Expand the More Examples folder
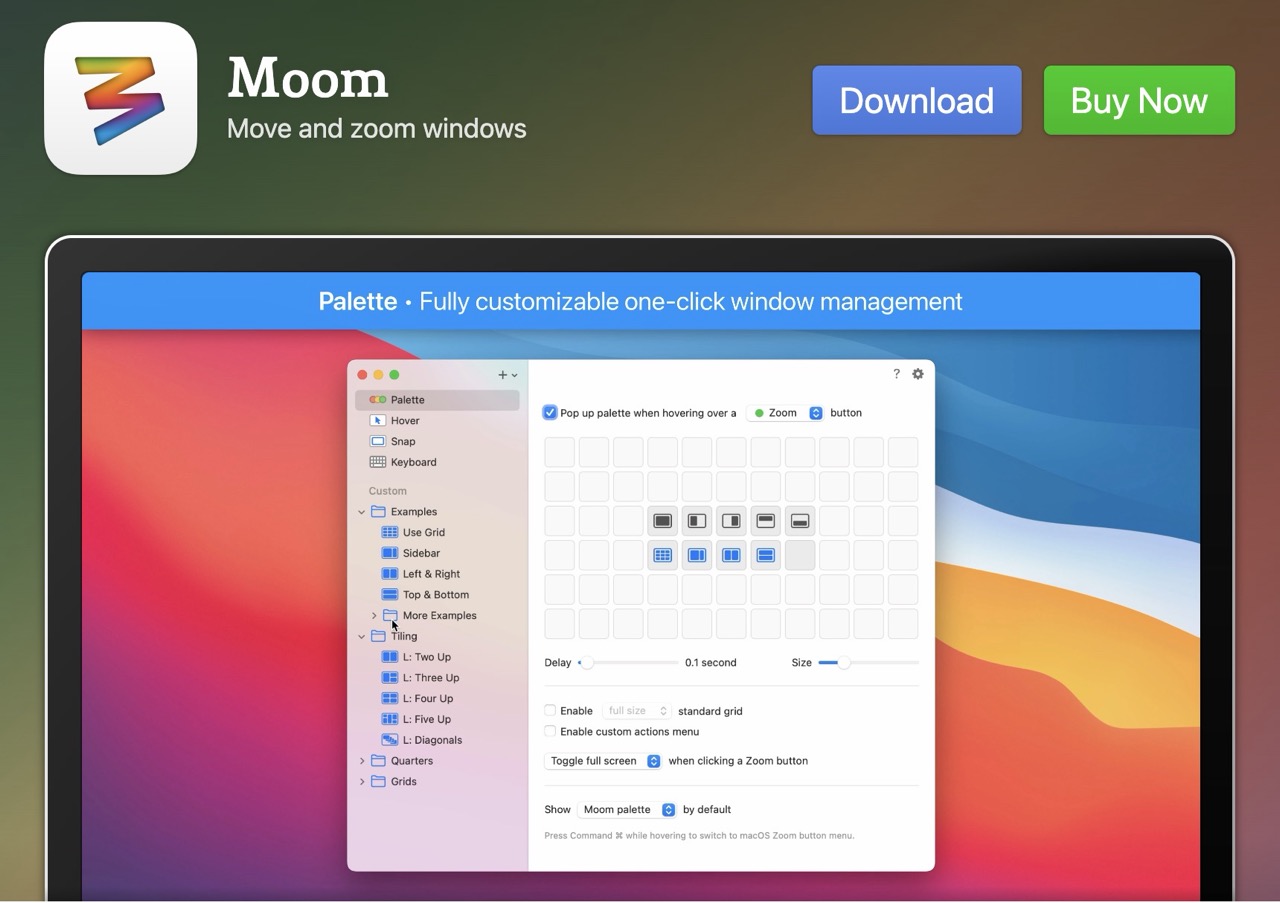This screenshot has height=903, width=1280. [374, 616]
